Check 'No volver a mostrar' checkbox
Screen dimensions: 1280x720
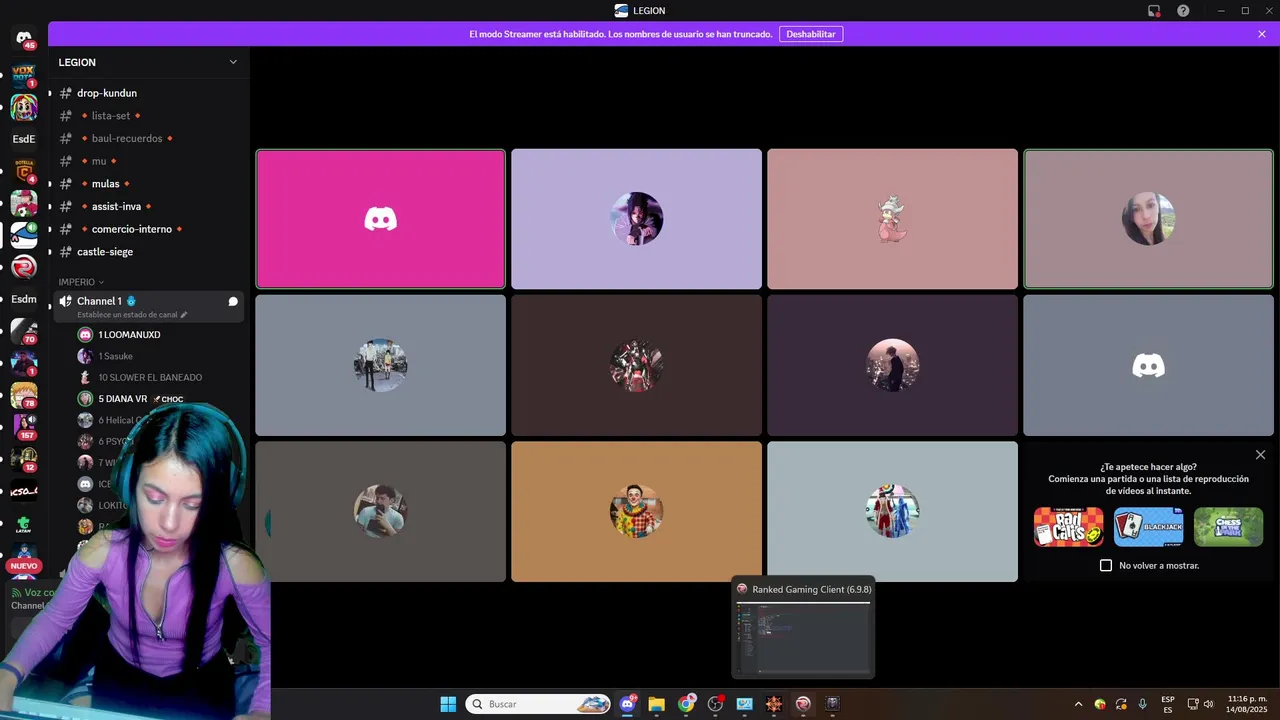(1106, 565)
